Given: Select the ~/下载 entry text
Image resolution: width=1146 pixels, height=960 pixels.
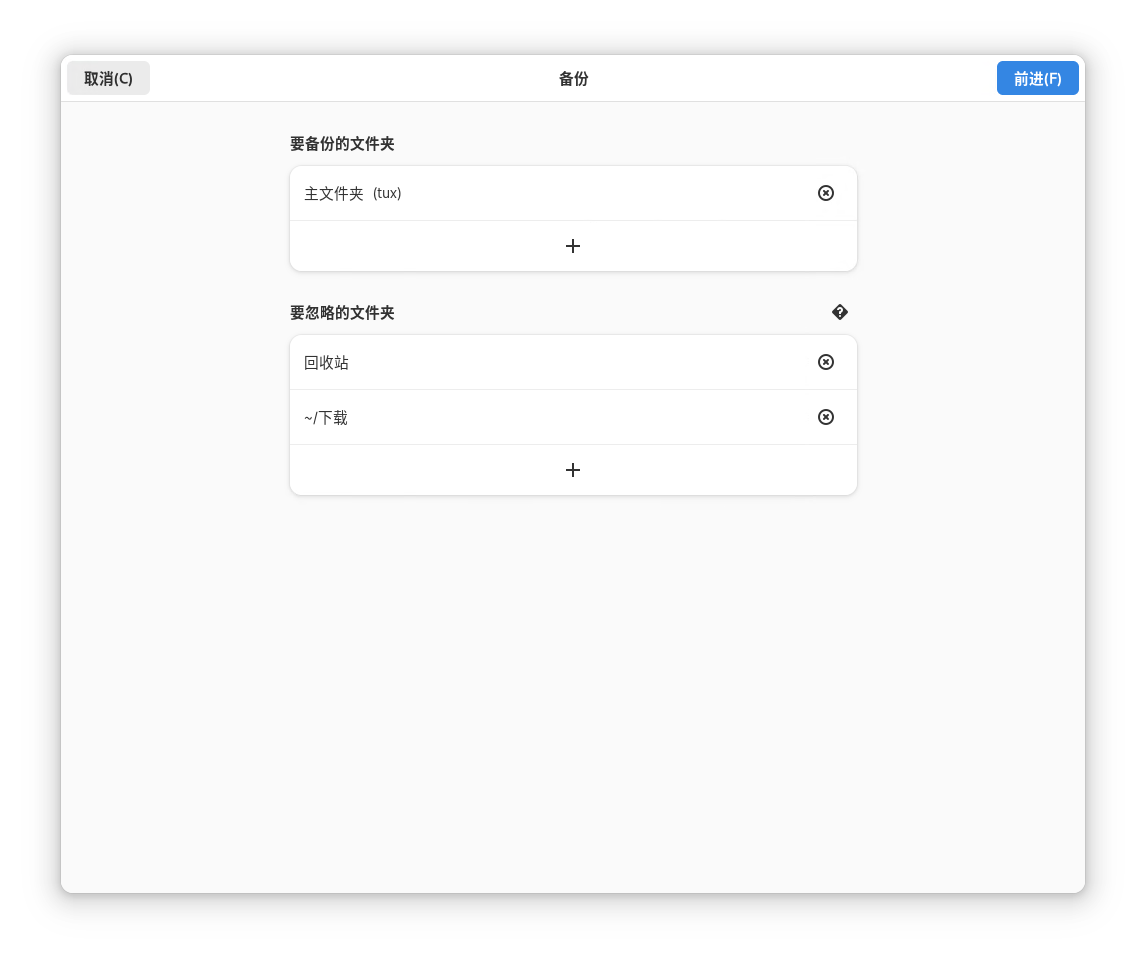Looking at the screenshot, I should (326, 418).
